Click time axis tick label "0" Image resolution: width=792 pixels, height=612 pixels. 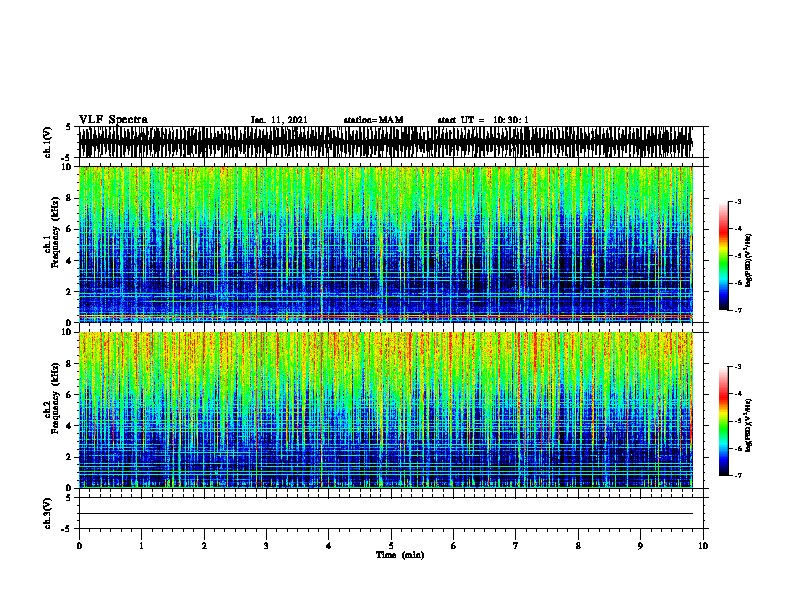pos(79,546)
